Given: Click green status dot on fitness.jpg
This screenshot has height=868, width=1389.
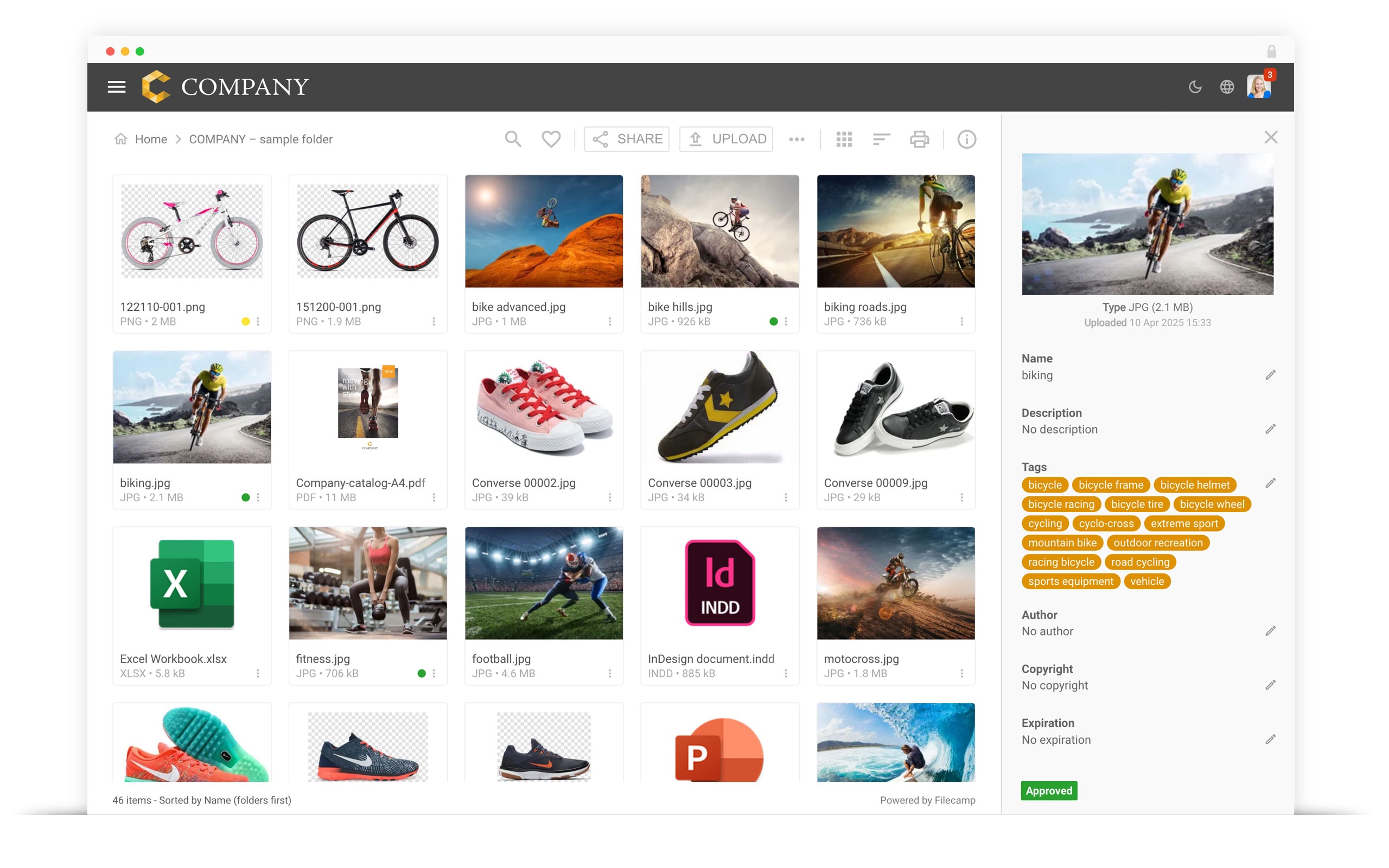Looking at the screenshot, I should [422, 673].
